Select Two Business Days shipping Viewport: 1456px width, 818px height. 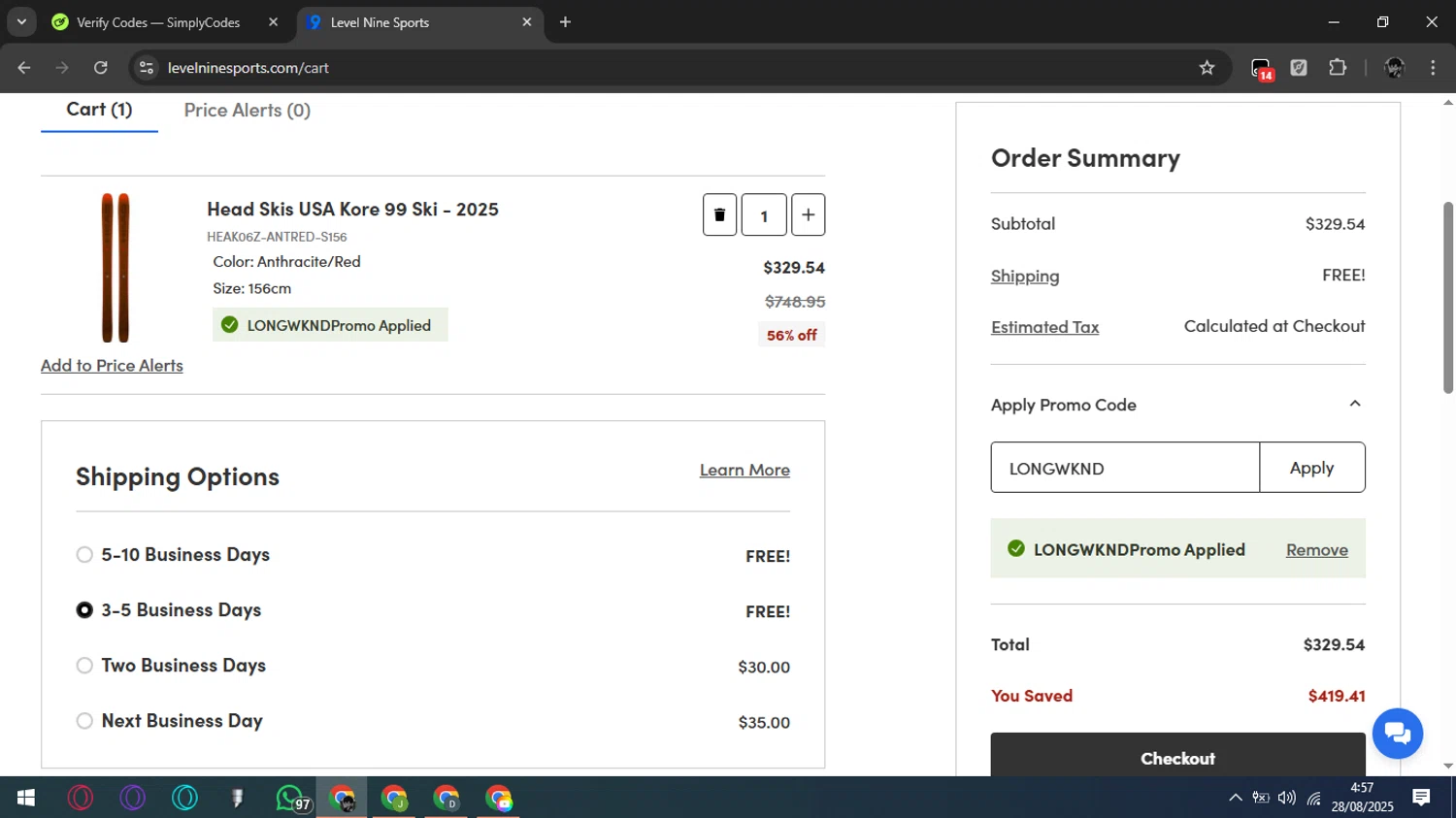(84, 666)
